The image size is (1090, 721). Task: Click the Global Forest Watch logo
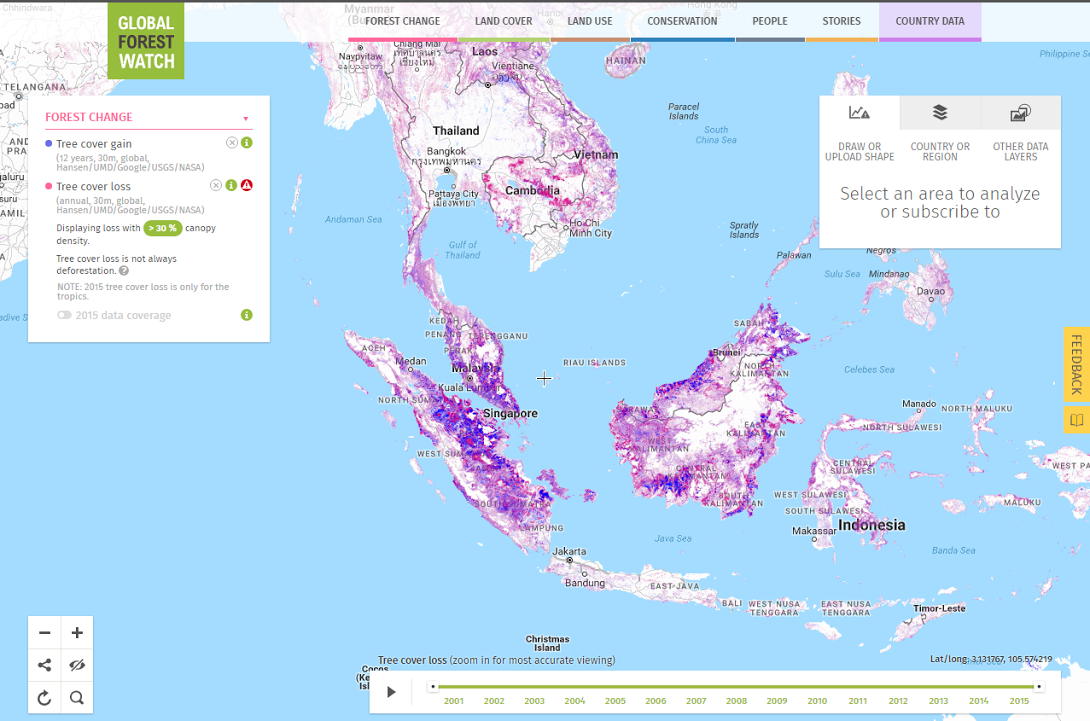point(146,41)
